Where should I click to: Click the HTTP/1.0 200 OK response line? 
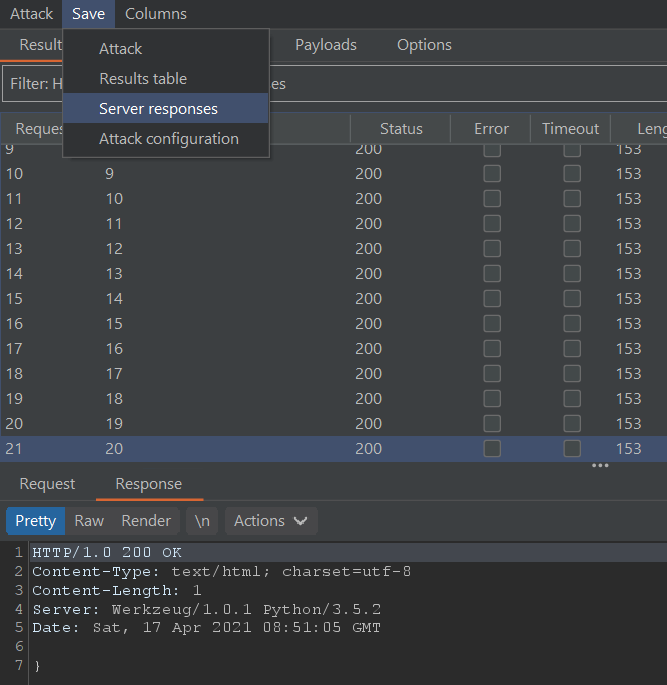click(x=107, y=553)
